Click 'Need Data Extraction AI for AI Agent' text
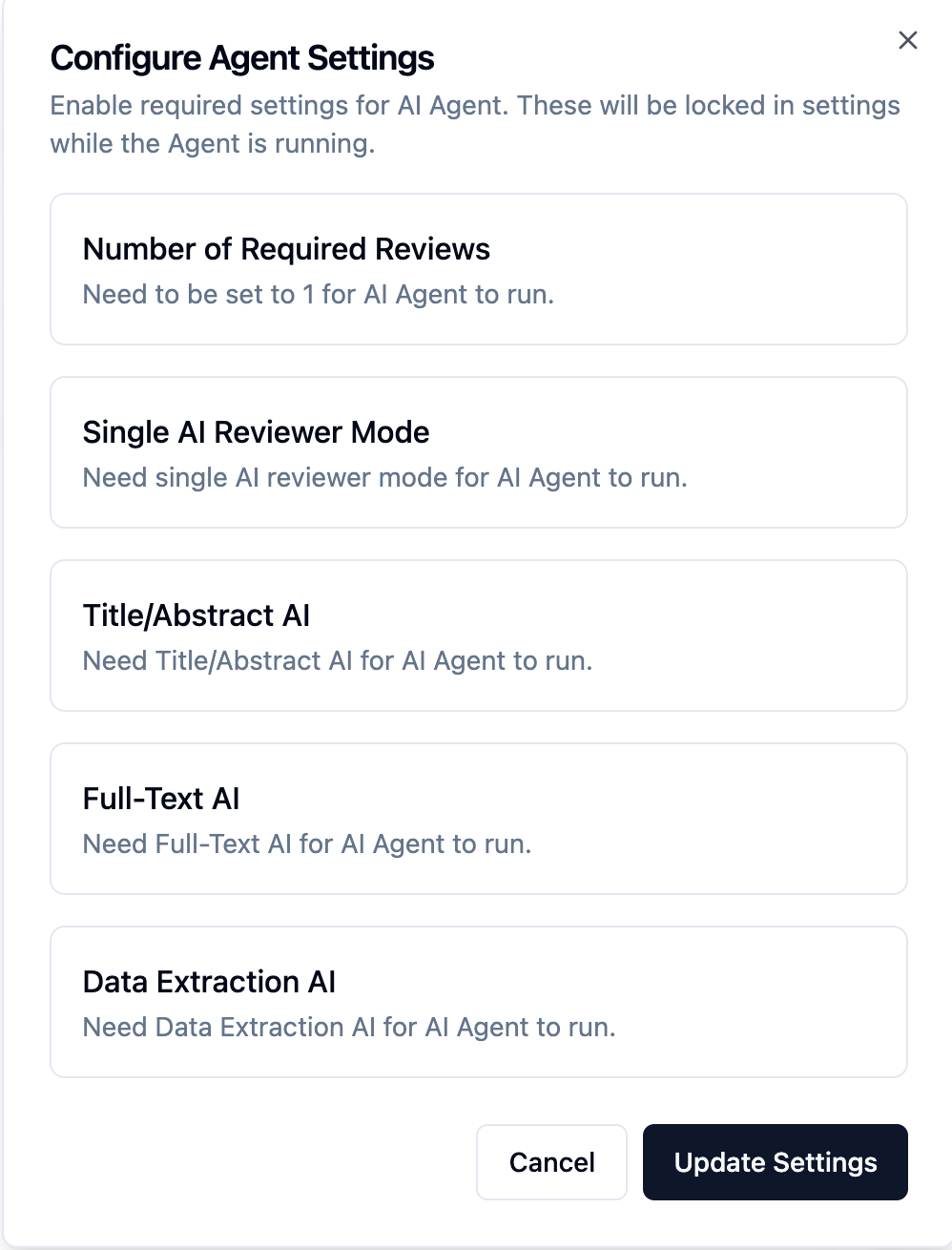 pos(349,1028)
